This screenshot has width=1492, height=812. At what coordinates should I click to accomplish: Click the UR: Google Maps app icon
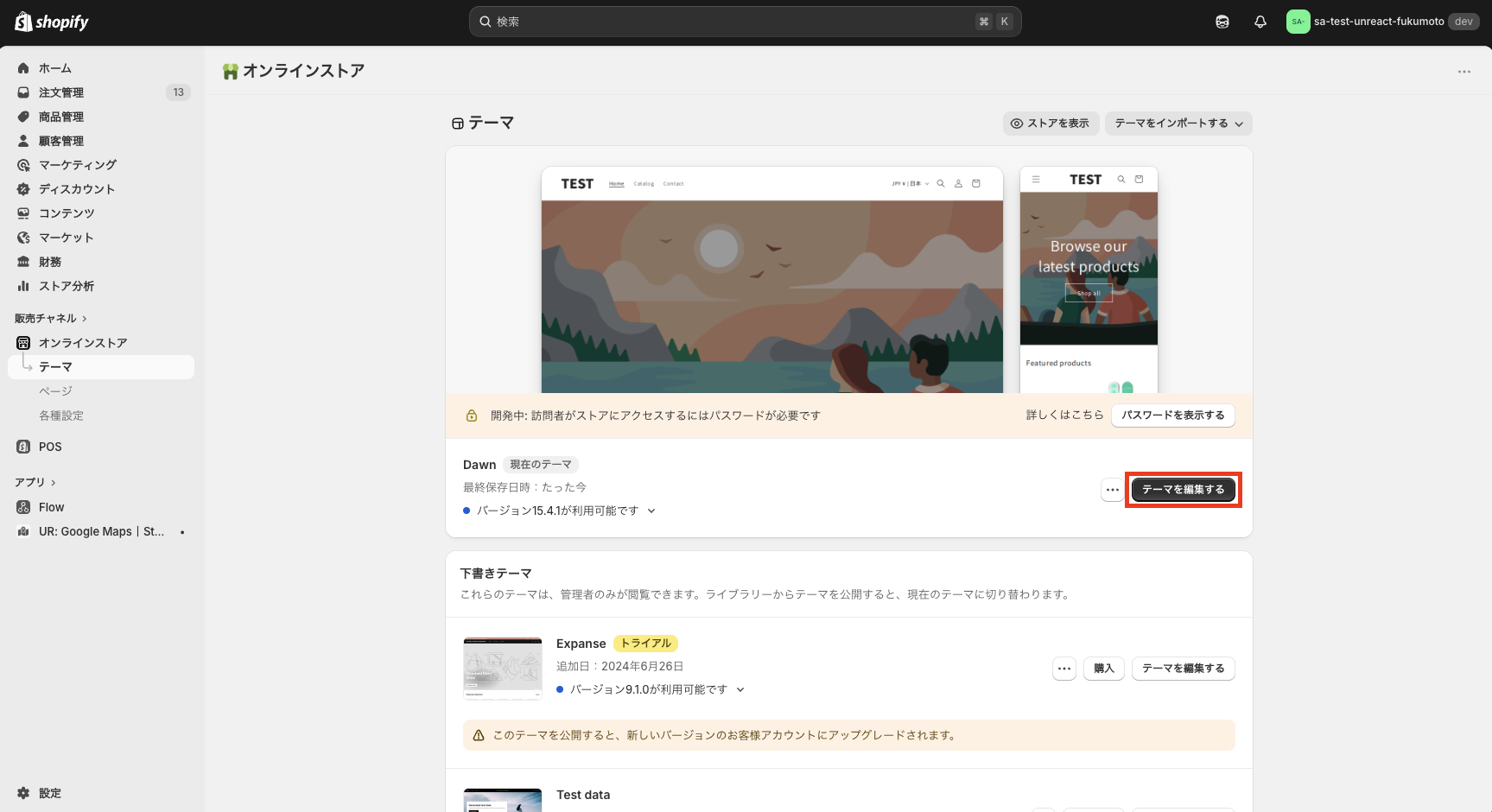pos(23,531)
